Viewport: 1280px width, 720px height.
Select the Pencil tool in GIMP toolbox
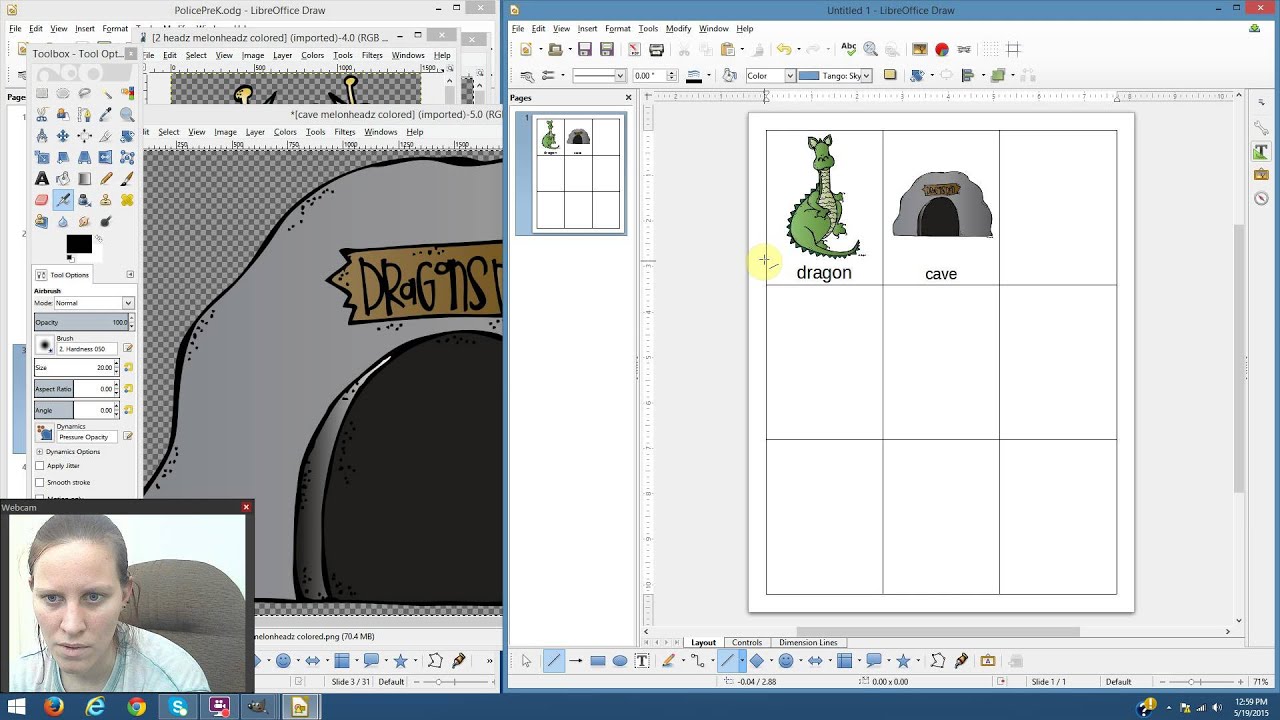point(106,178)
